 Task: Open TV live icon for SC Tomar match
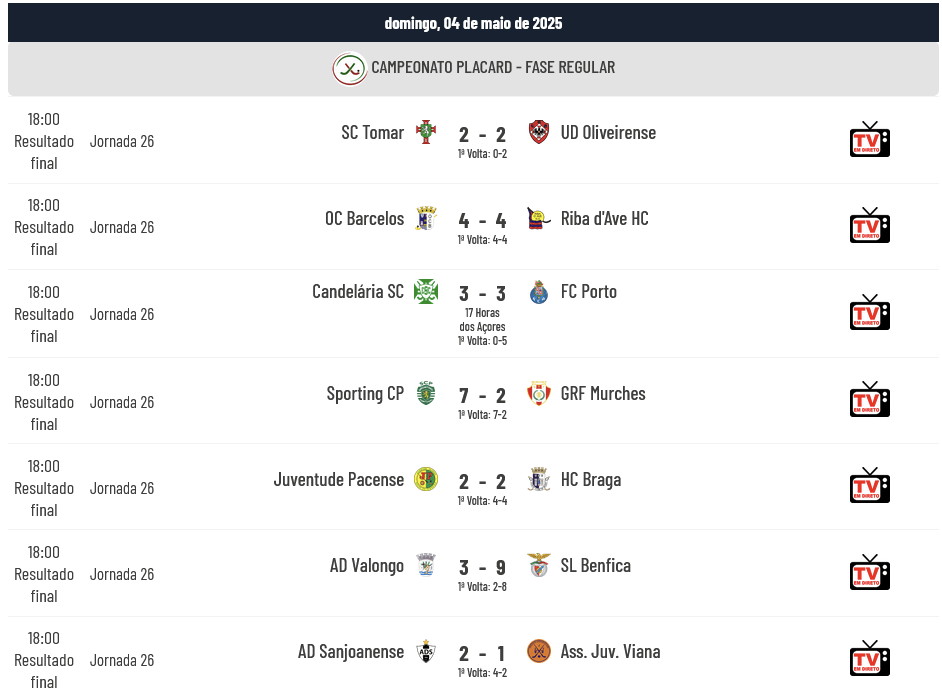point(869,139)
